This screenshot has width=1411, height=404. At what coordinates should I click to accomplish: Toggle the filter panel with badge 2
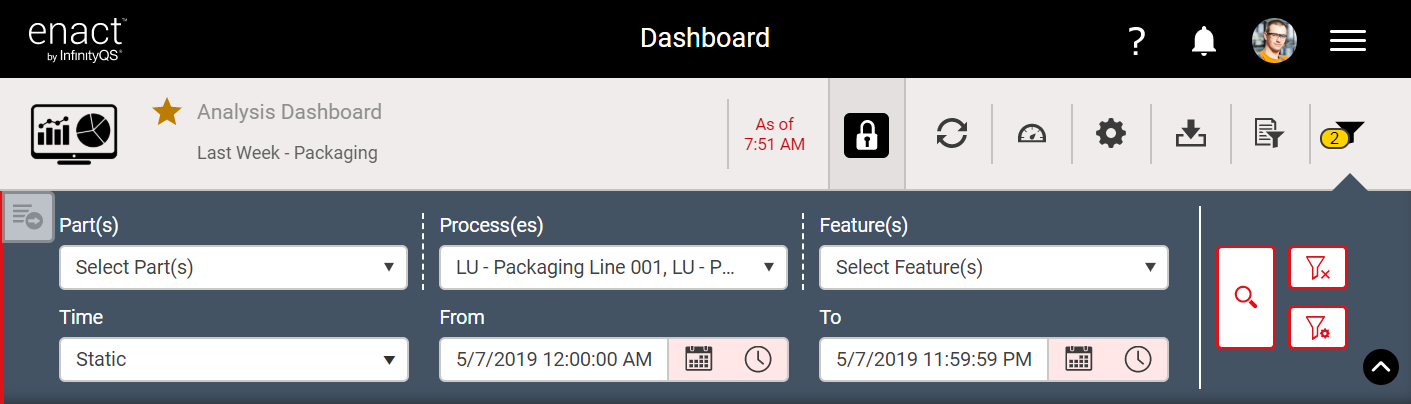(x=1342, y=134)
